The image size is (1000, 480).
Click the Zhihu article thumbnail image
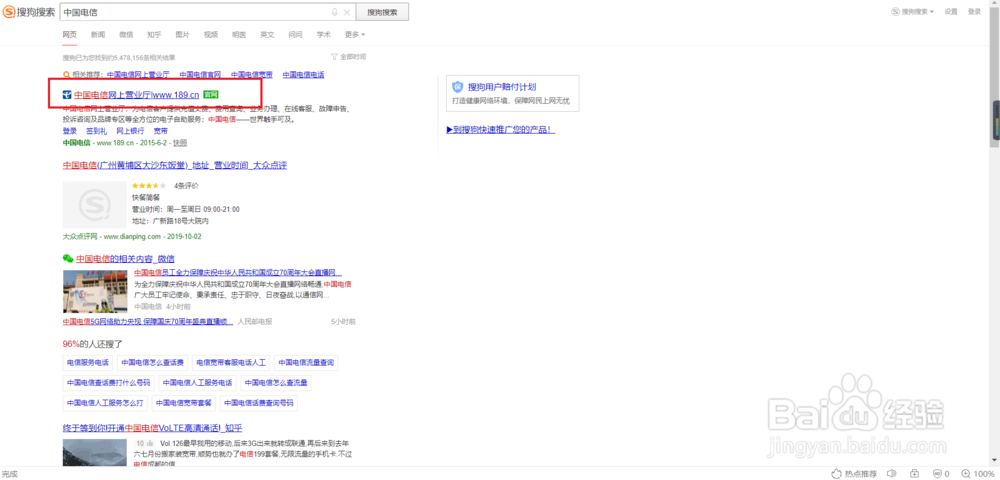tap(94, 453)
